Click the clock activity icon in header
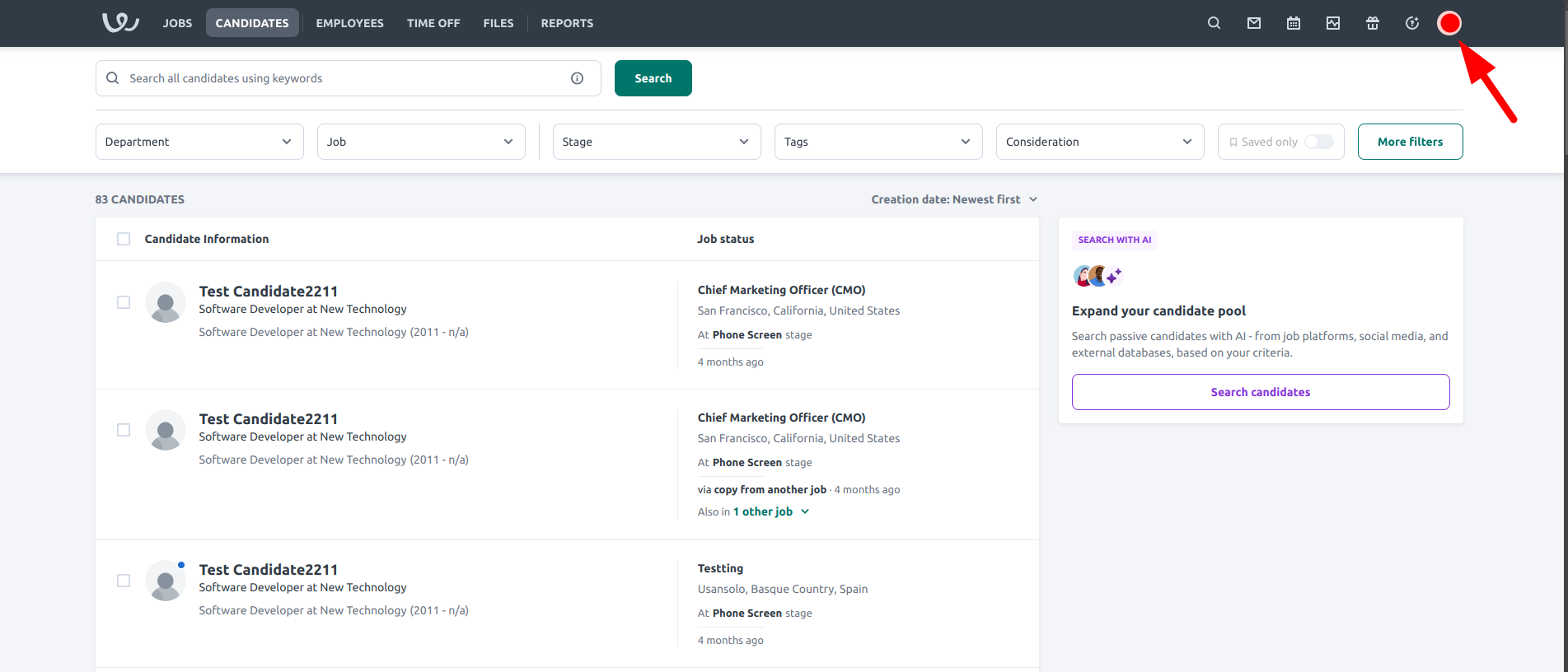This screenshot has width=1568, height=672. coord(1412,23)
